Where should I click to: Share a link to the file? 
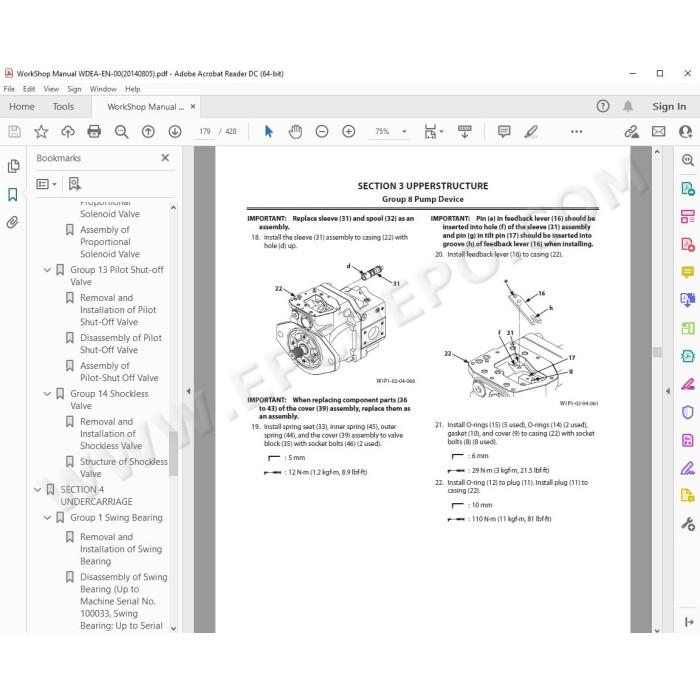tap(632, 131)
